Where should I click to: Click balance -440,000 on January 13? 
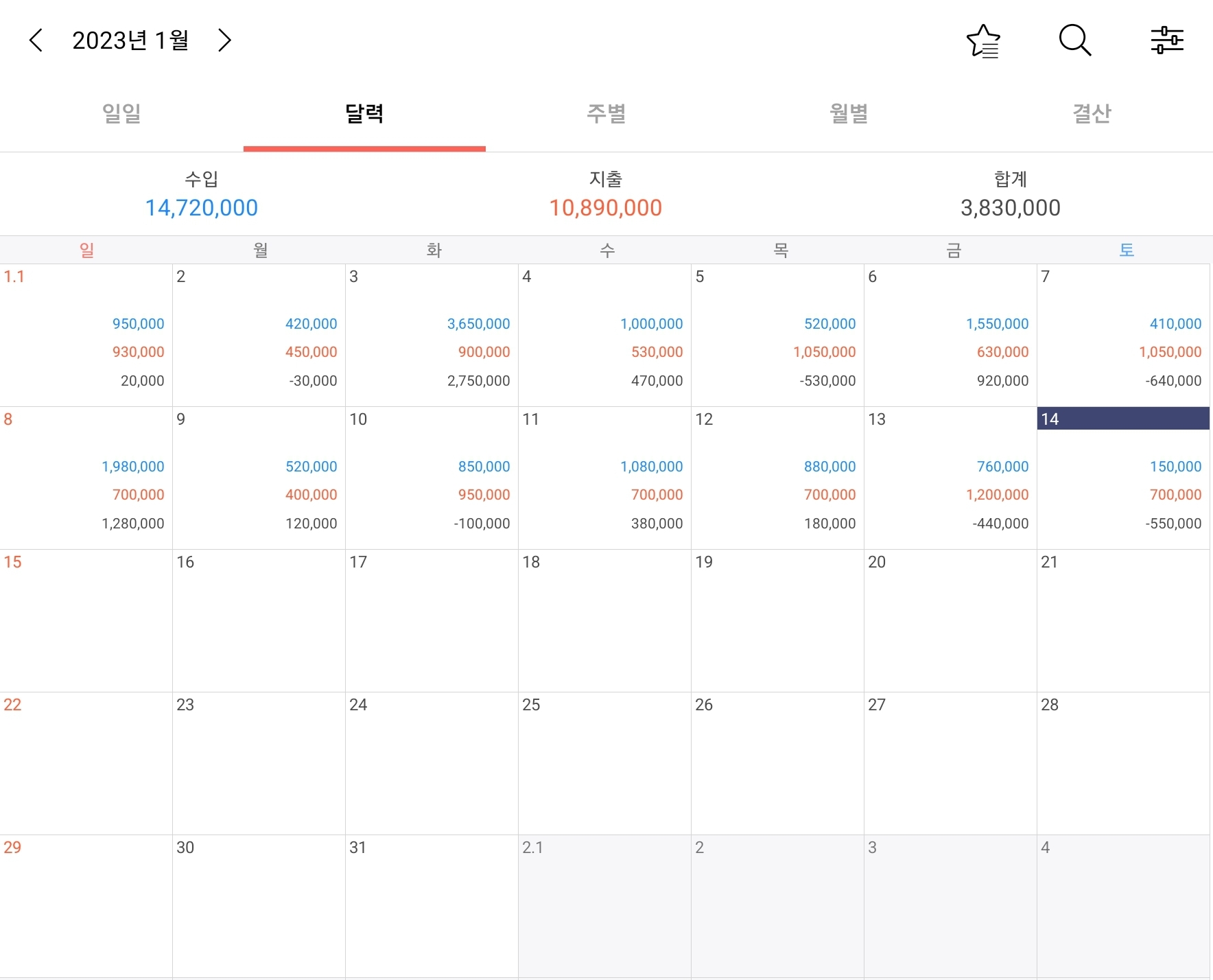pos(1000,524)
